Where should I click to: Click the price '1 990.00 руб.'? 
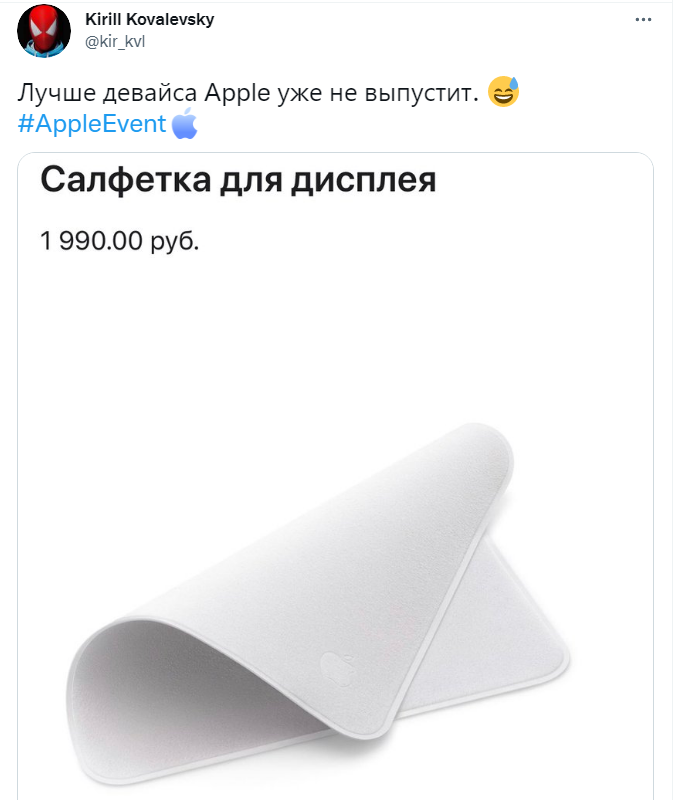tap(119, 240)
